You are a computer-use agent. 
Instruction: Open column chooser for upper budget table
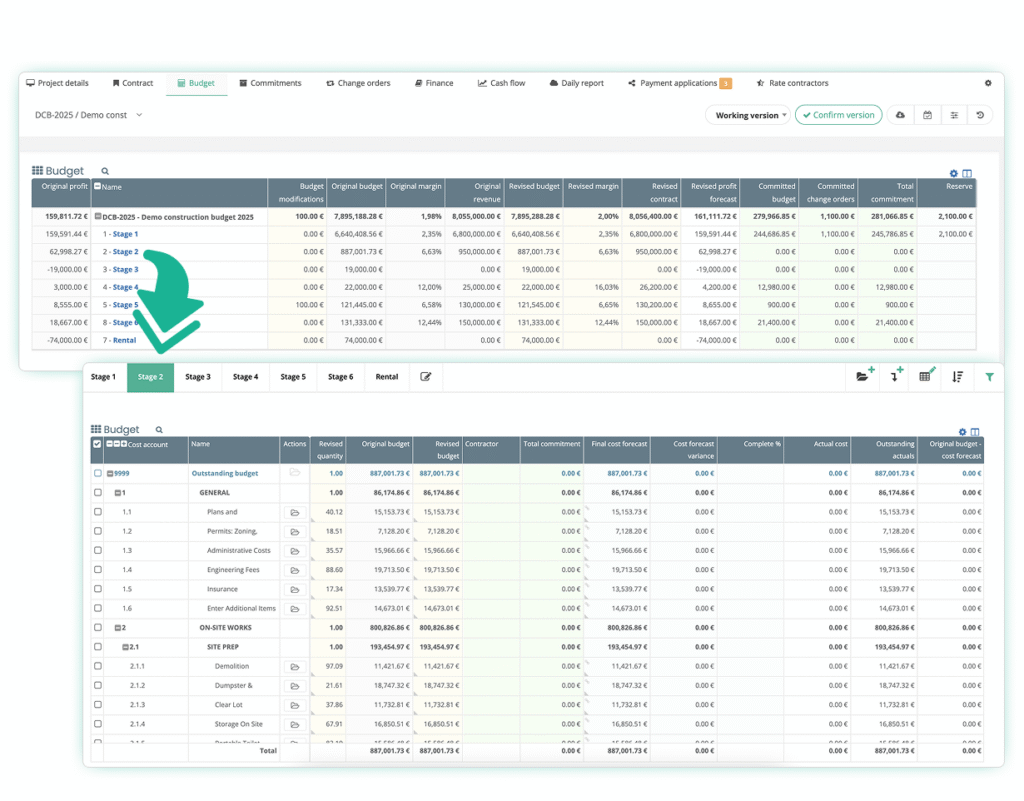[x=967, y=173]
